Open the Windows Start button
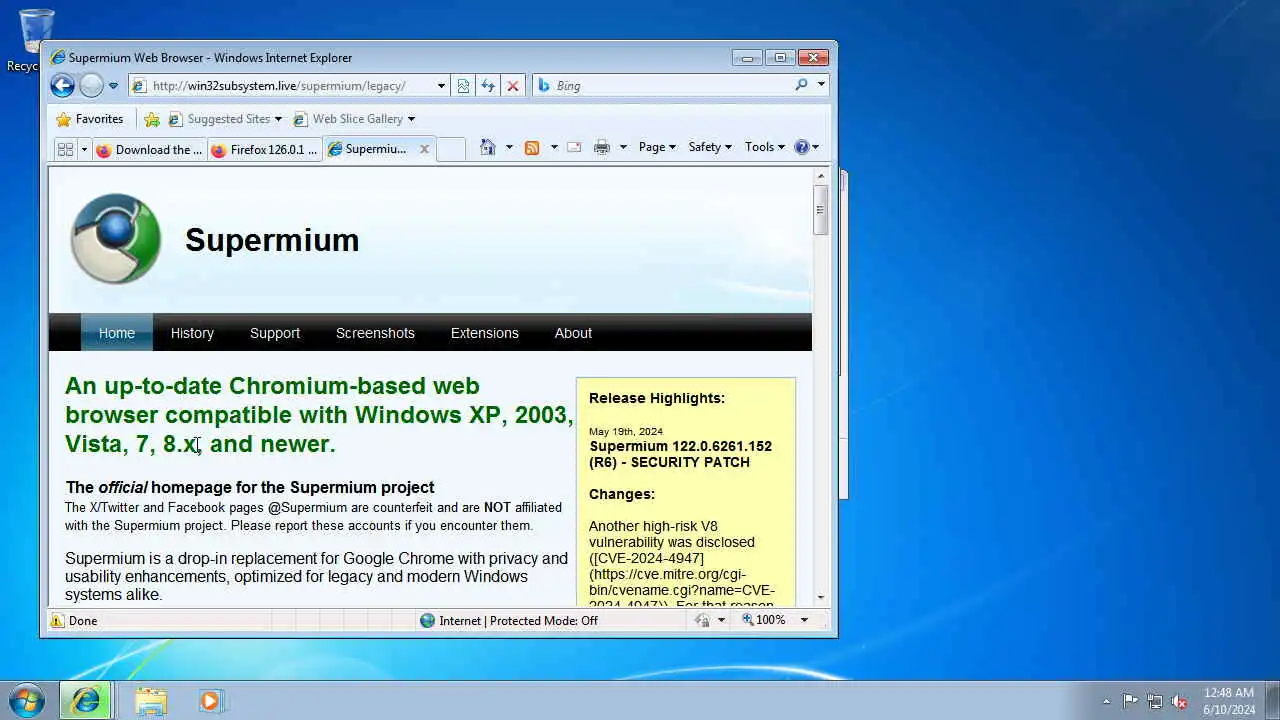The width and height of the screenshot is (1280, 720). point(26,700)
